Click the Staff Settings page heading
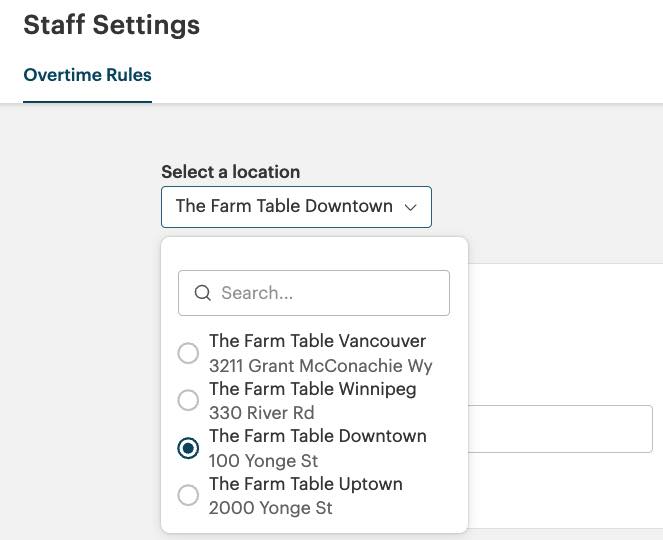Screen dimensions: 663x540 click(111, 25)
